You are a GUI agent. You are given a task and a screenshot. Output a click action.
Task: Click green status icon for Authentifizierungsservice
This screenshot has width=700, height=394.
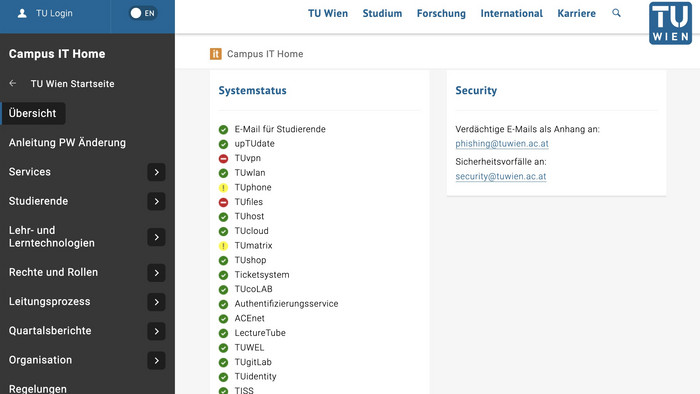pos(223,304)
